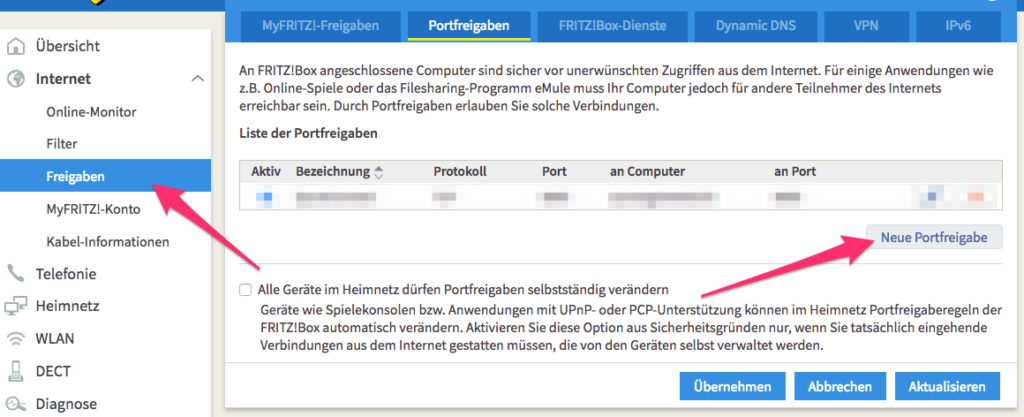
Task: Sort list by Bezeichnung column arrows
Action: point(379,172)
